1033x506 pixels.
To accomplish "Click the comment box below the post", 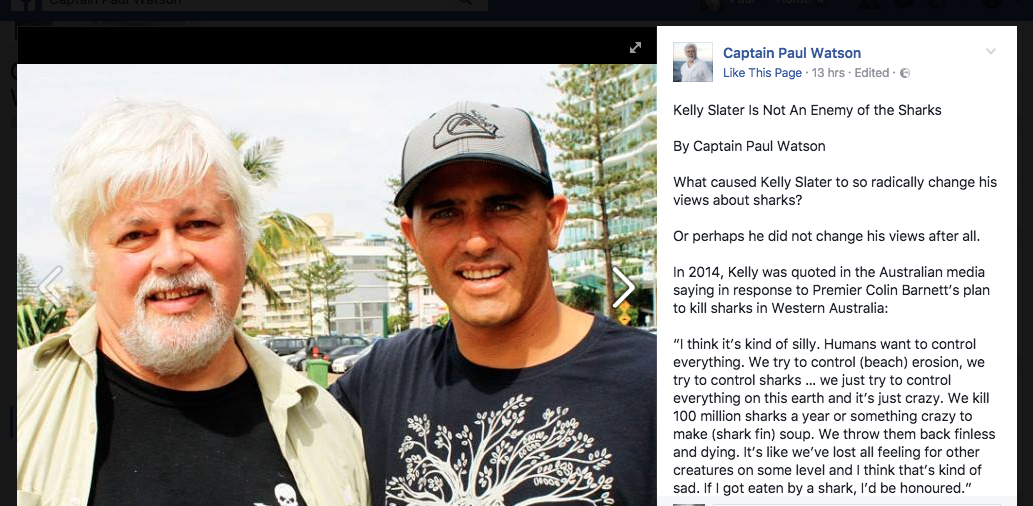I will (856, 503).
